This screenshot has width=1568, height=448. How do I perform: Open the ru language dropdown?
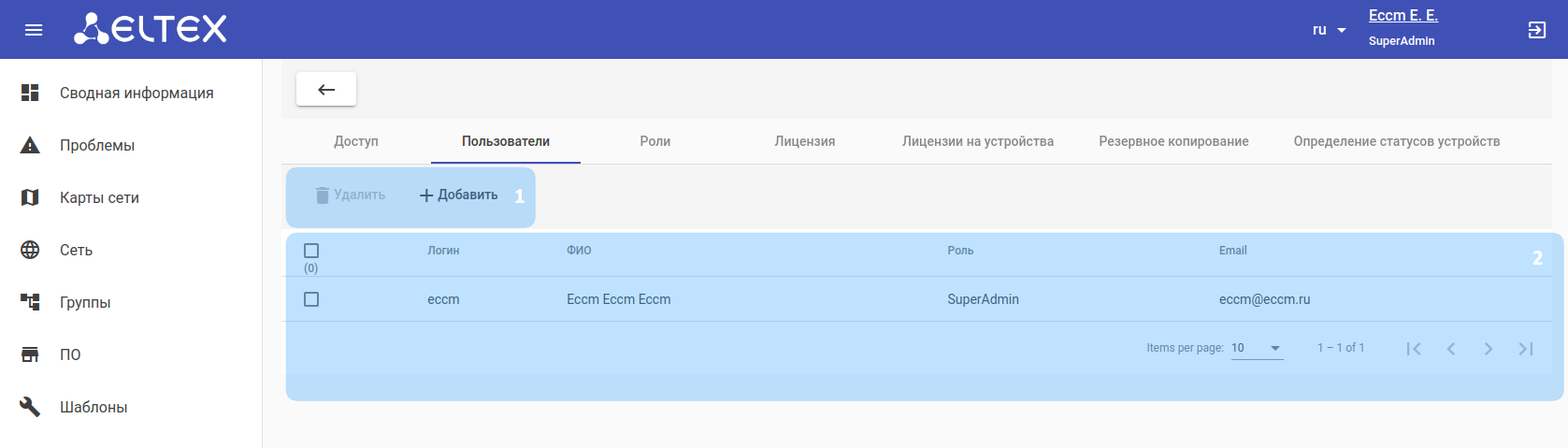[1329, 30]
